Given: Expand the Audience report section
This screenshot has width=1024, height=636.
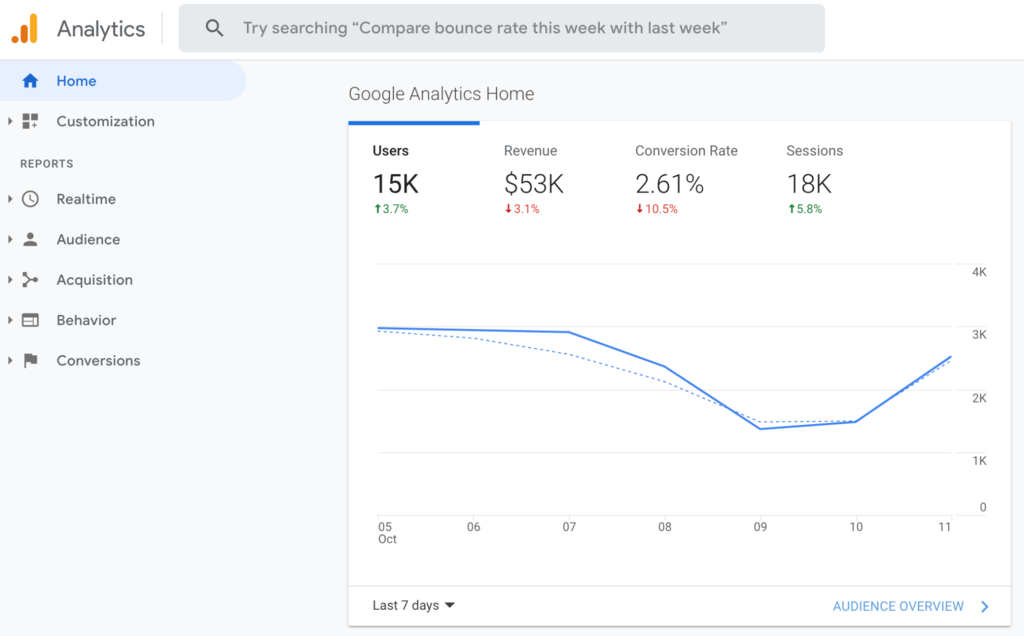Looking at the screenshot, I should point(9,239).
